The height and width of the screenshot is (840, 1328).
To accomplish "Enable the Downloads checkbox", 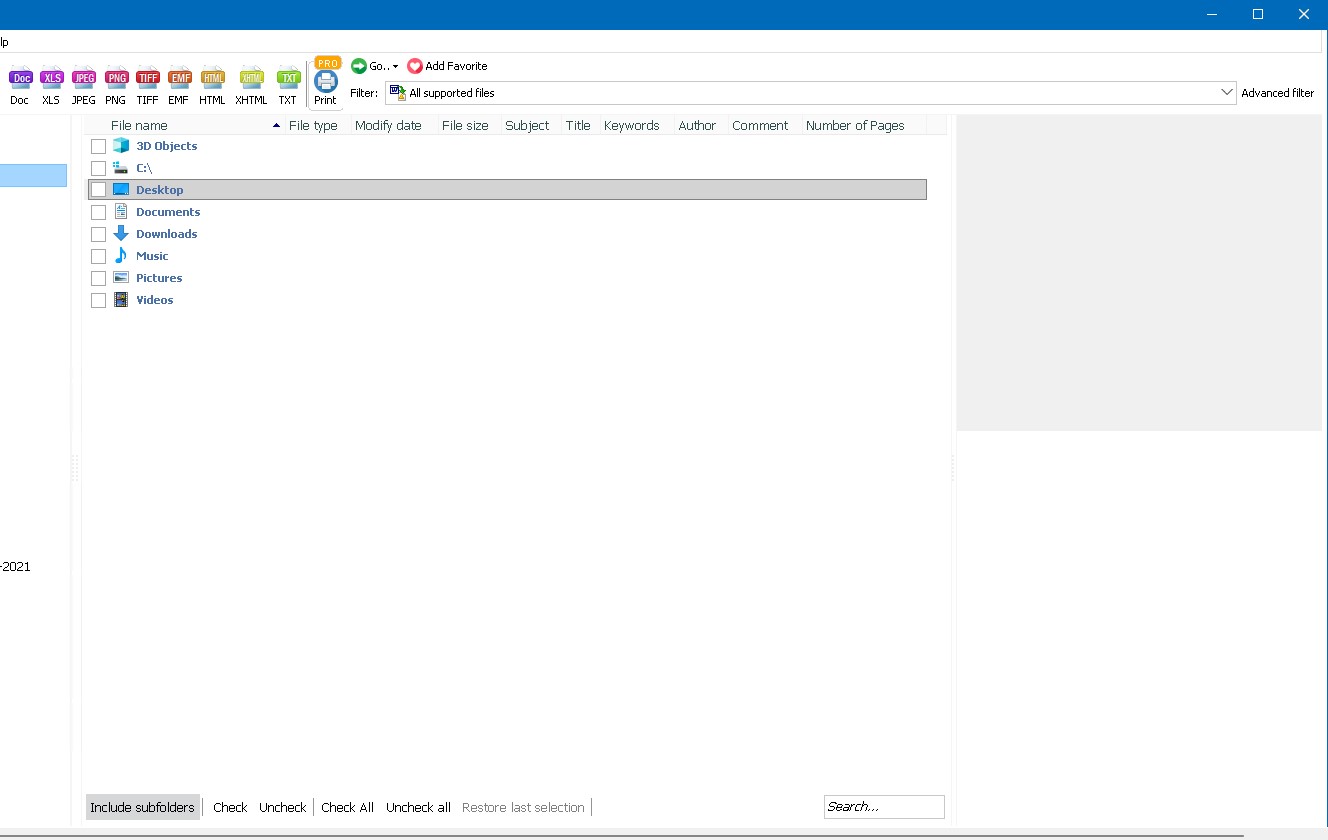I will (x=98, y=234).
